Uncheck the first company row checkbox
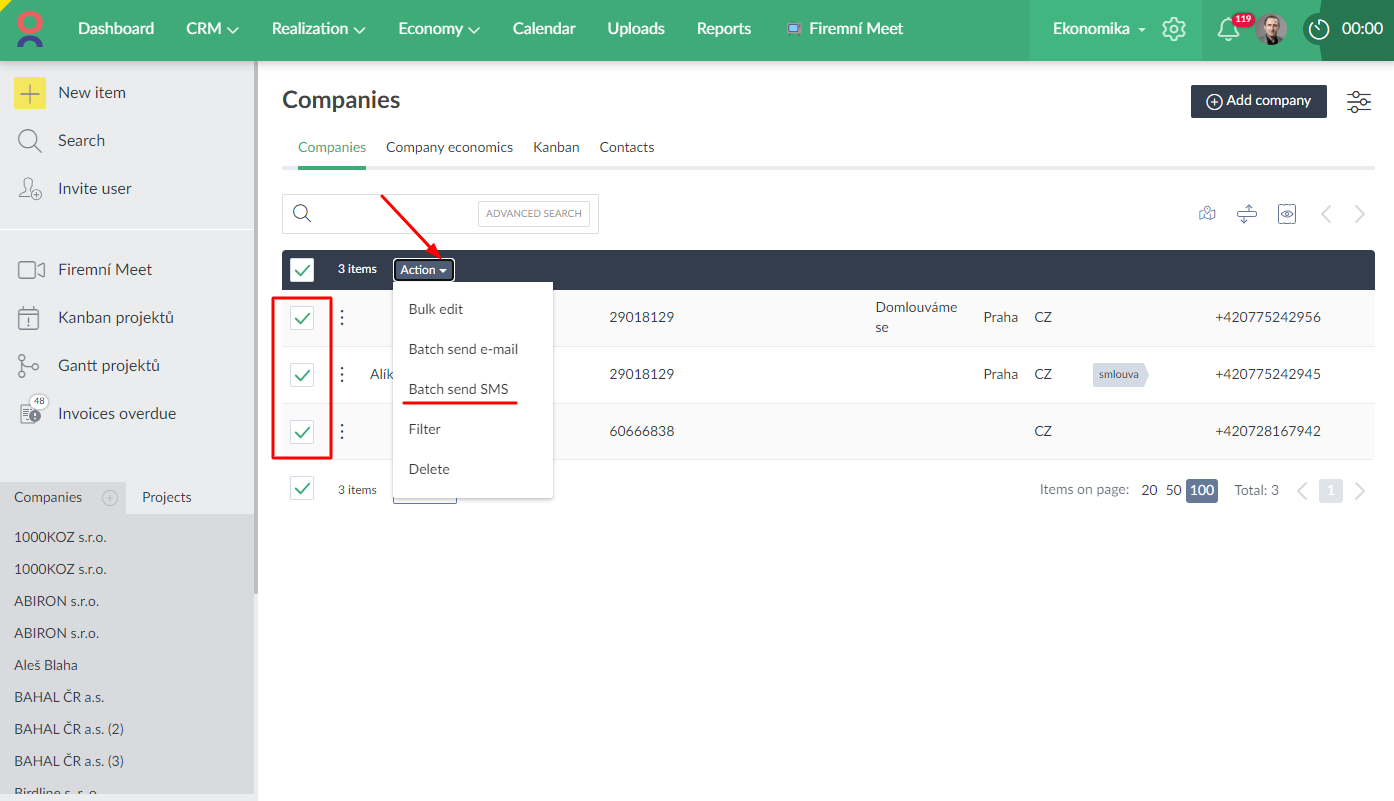This screenshot has height=801, width=1394. tap(302, 318)
